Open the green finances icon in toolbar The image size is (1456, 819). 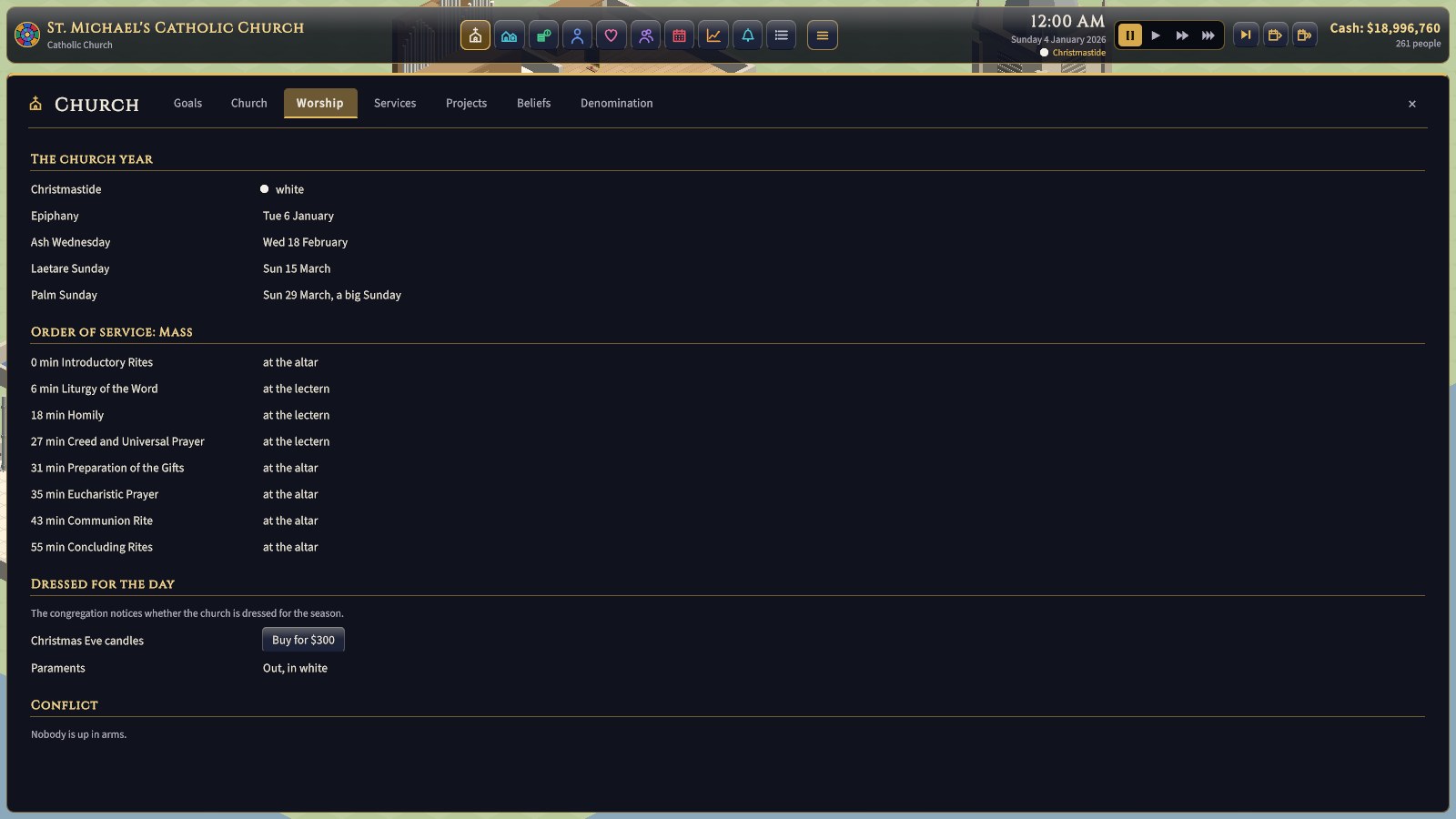tap(543, 35)
